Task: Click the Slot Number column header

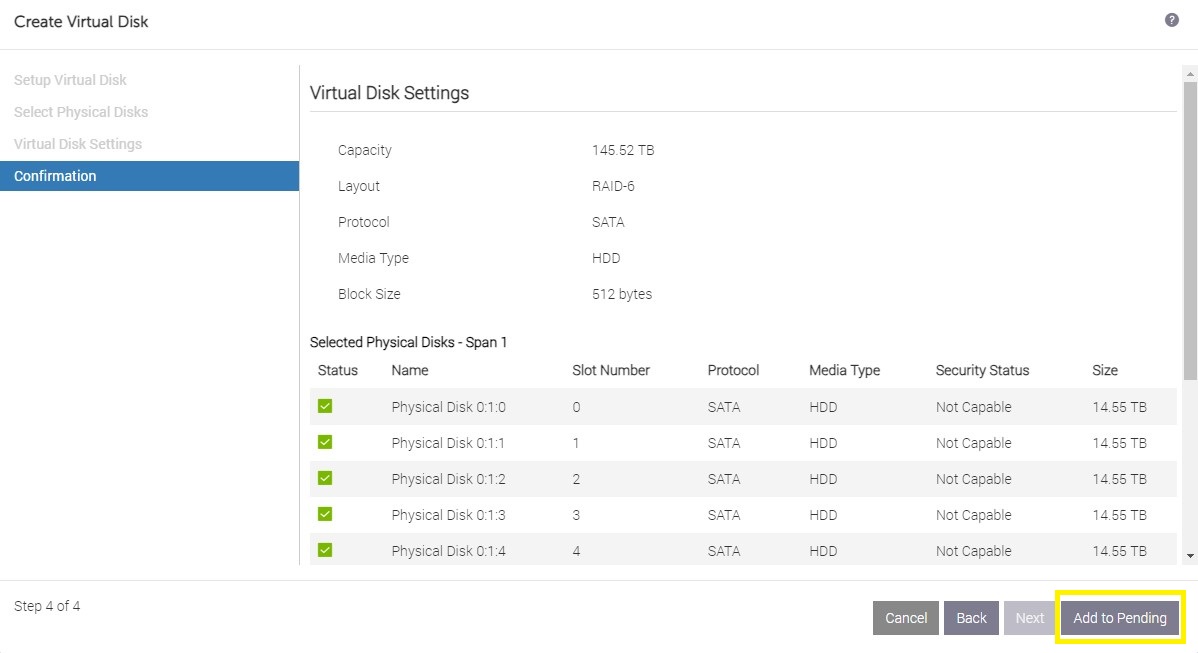Action: [x=610, y=370]
